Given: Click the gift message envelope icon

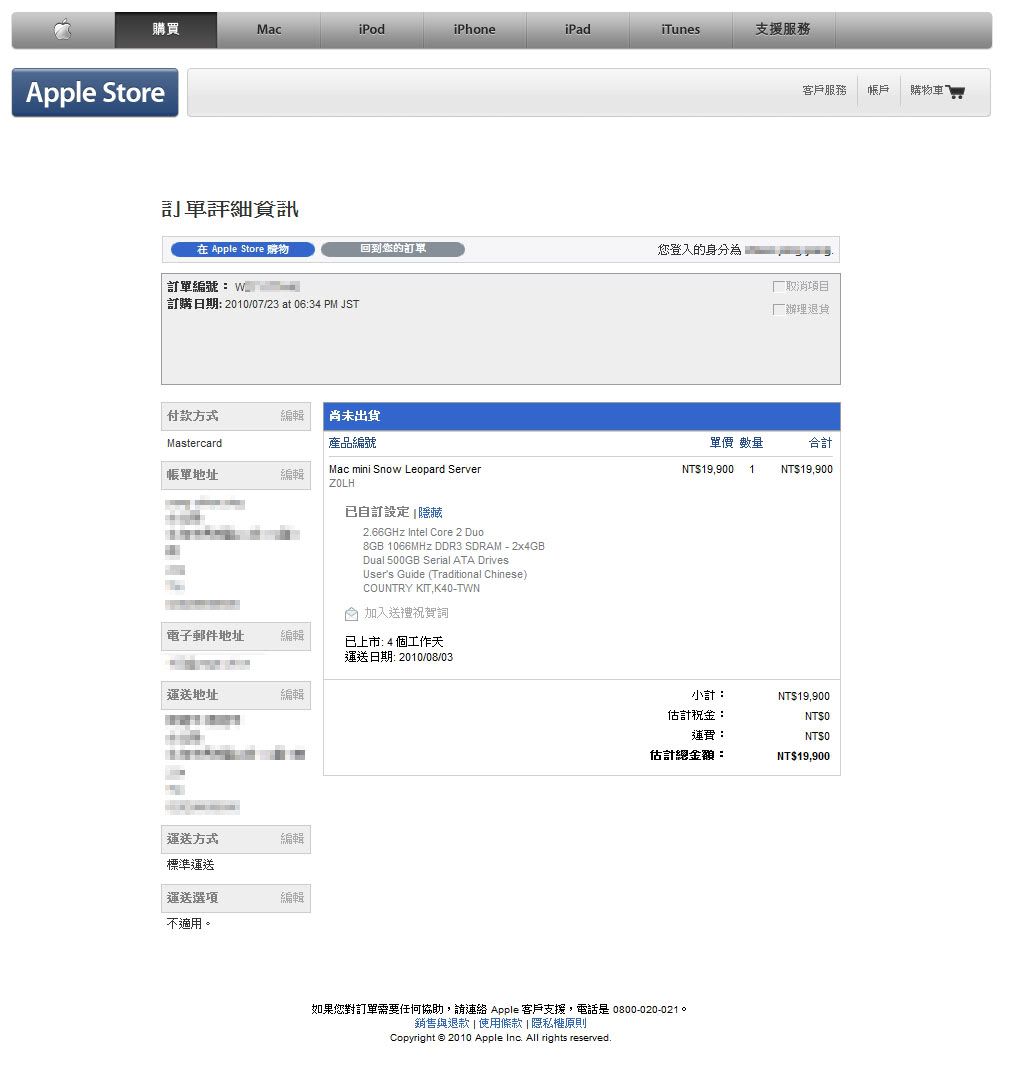Looking at the screenshot, I should [x=351, y=614].
